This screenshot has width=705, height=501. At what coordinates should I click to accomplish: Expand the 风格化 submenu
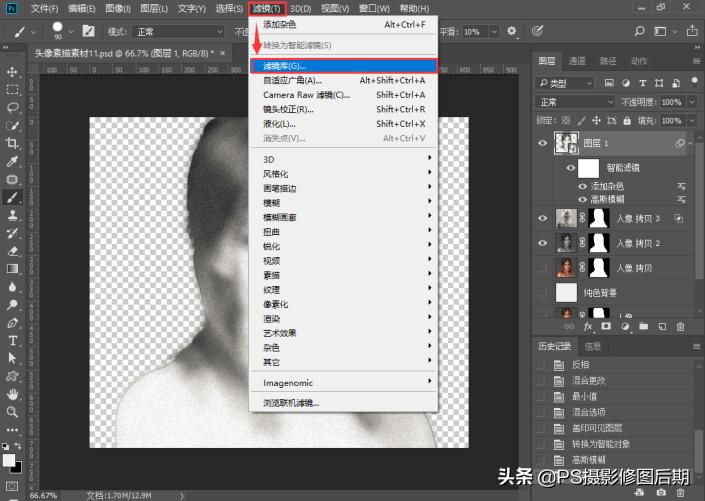pyautogui.click(x=344, y=174)
